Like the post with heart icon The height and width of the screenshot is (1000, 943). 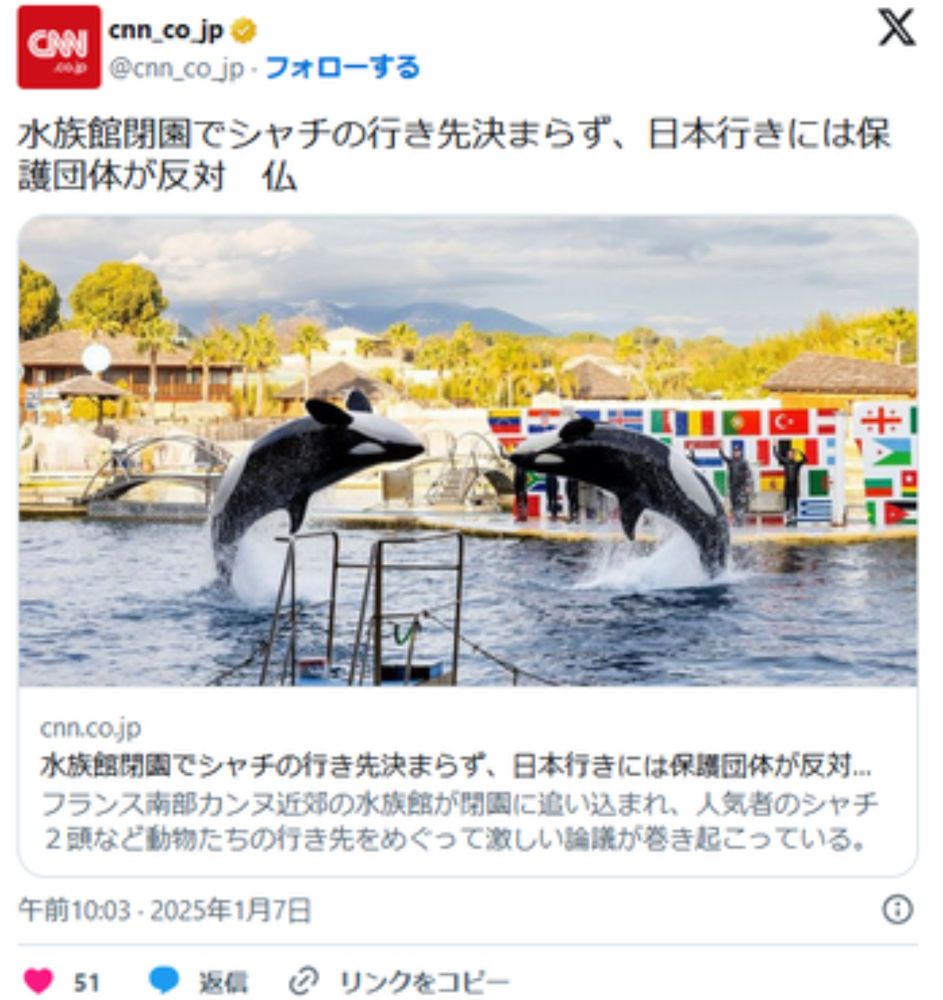click(x=38, y=980)
